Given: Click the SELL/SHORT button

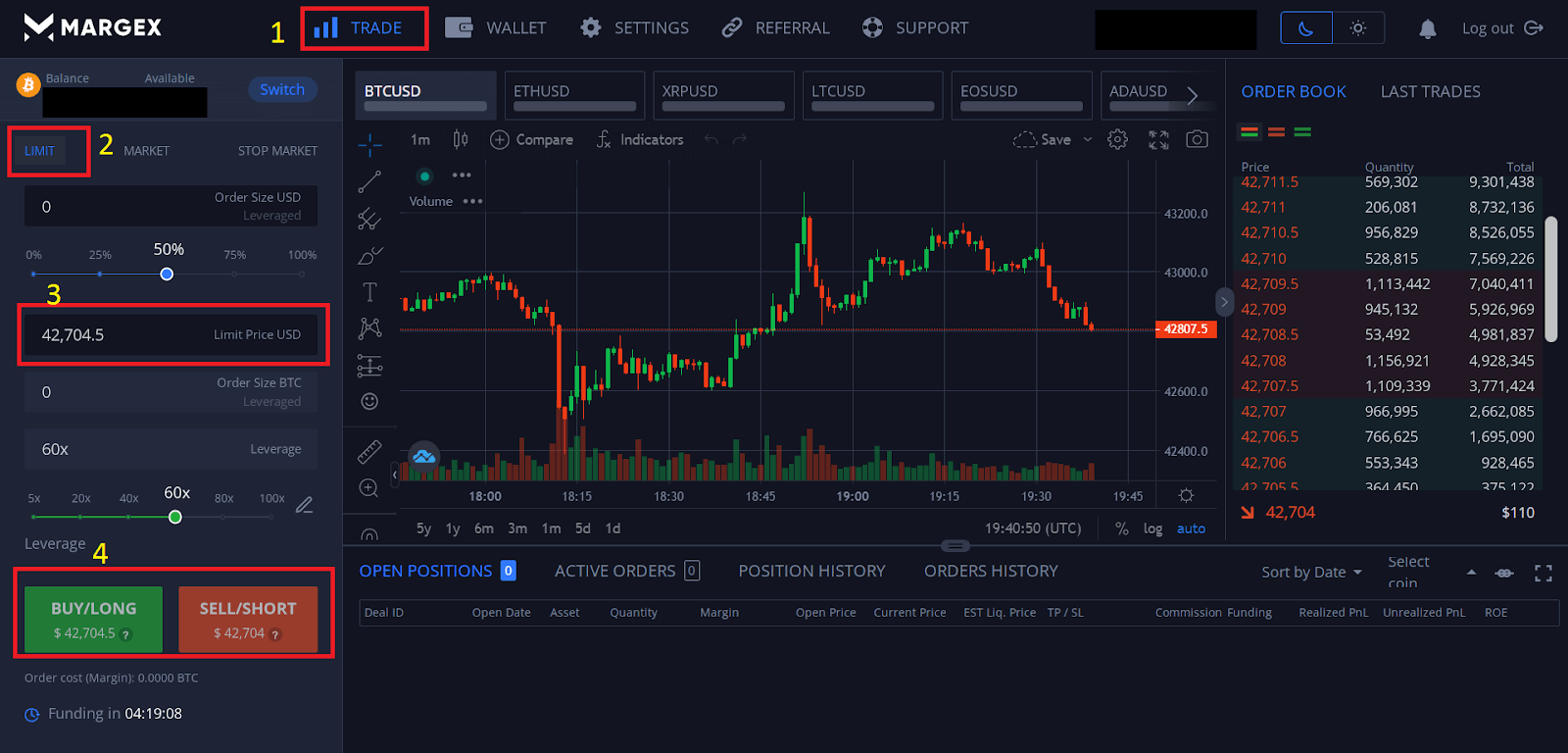Looking at the screenshot, I should pyautogui.click(x=248, y=620).
